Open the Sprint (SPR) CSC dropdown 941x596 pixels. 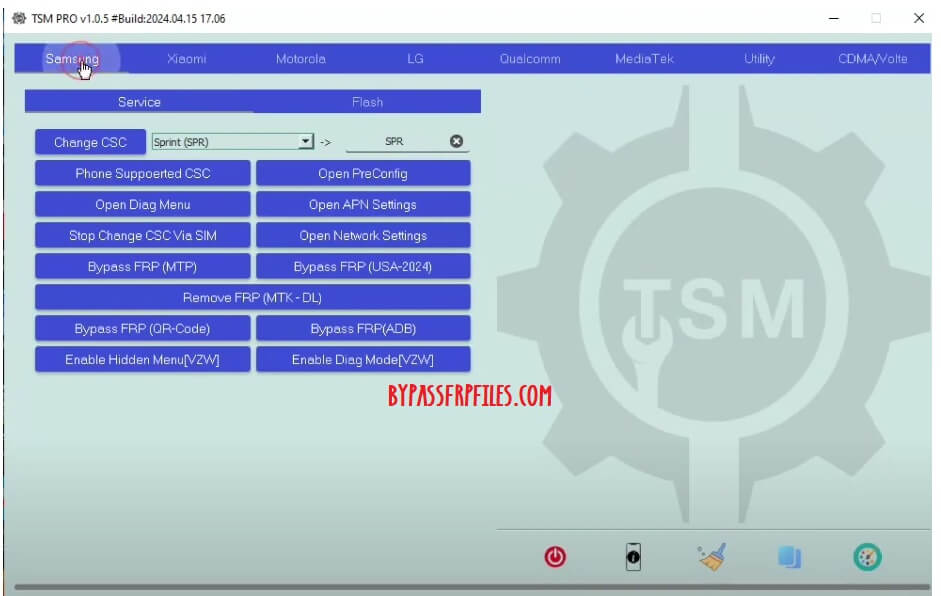305,141
